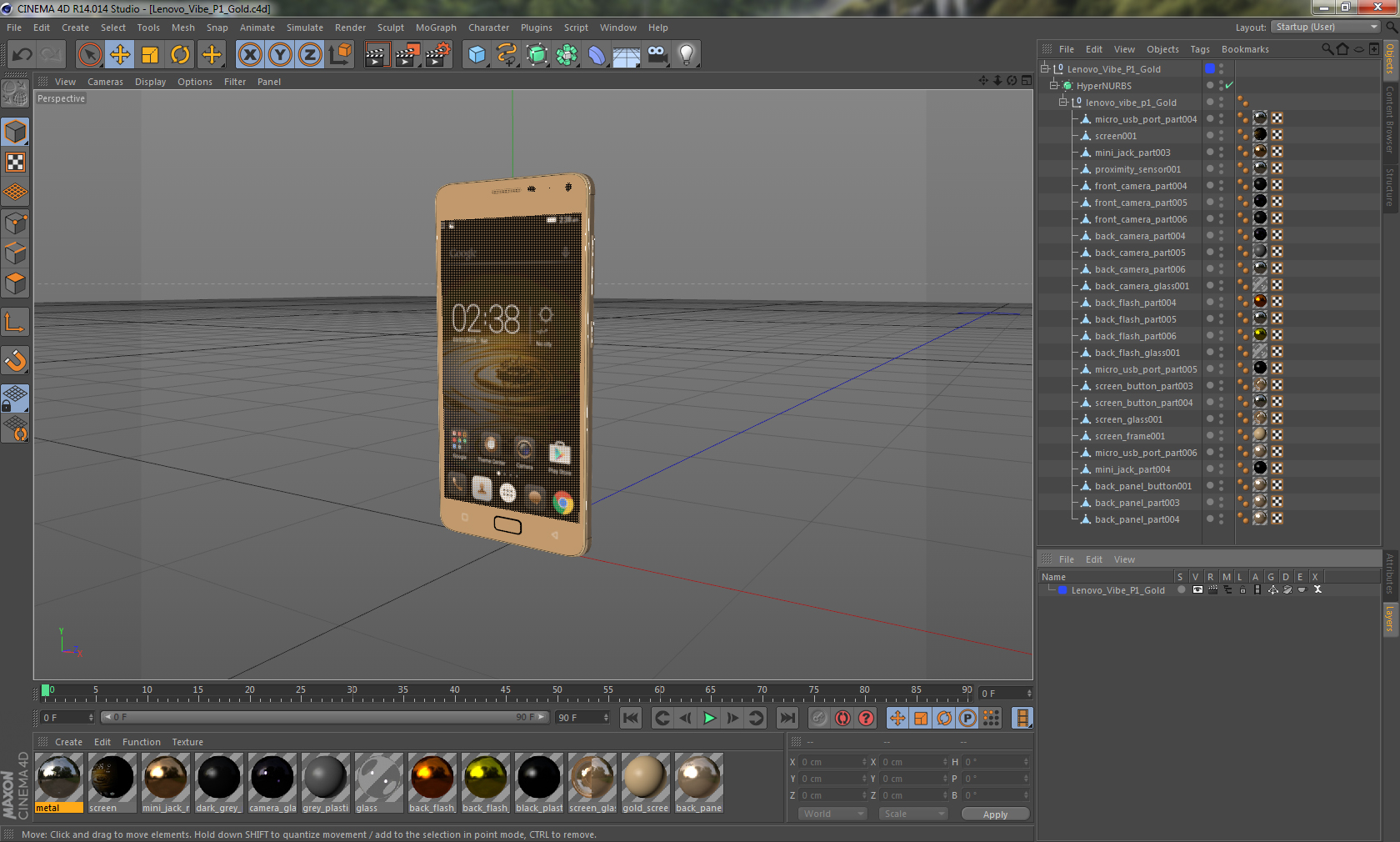1400x842 pixels.
Task: Activate the Scale tool
Action: [150, 55]
